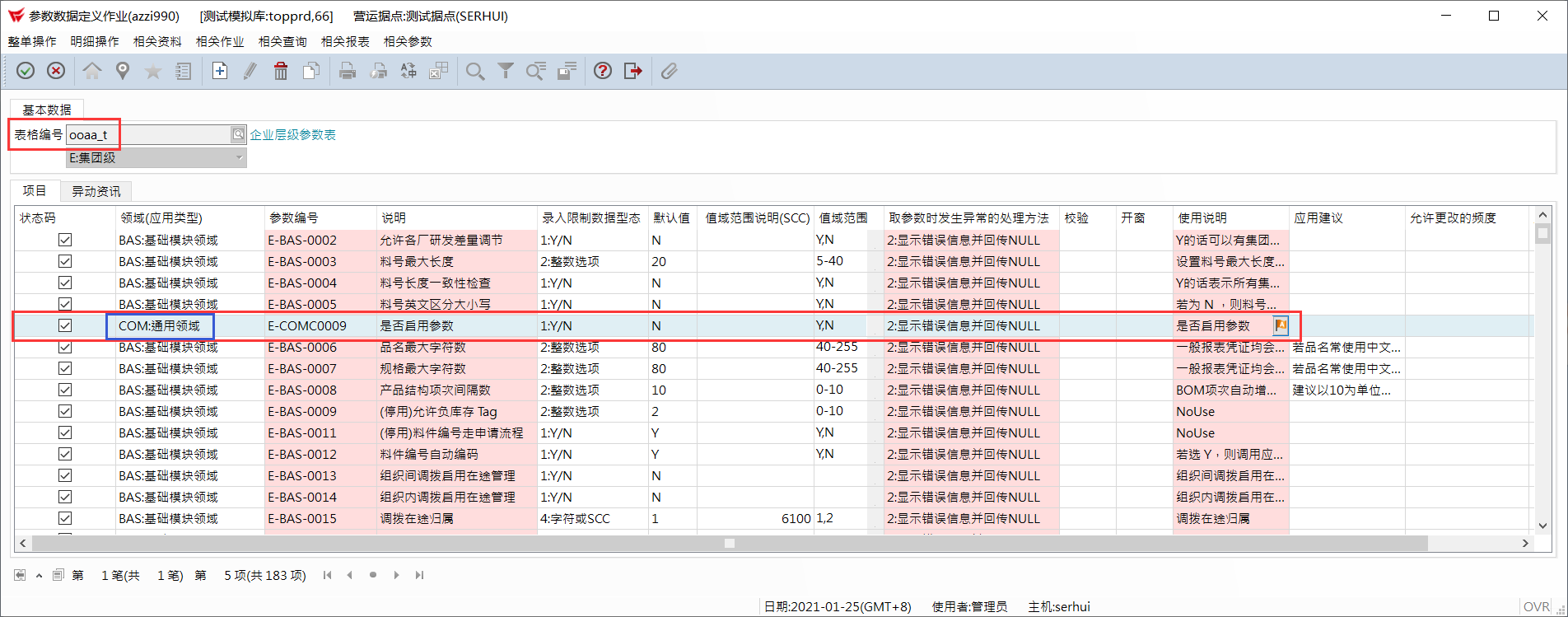Open the E:集团级 dropdown
This screenshot has height=617, width=1568.
point(156,157)
